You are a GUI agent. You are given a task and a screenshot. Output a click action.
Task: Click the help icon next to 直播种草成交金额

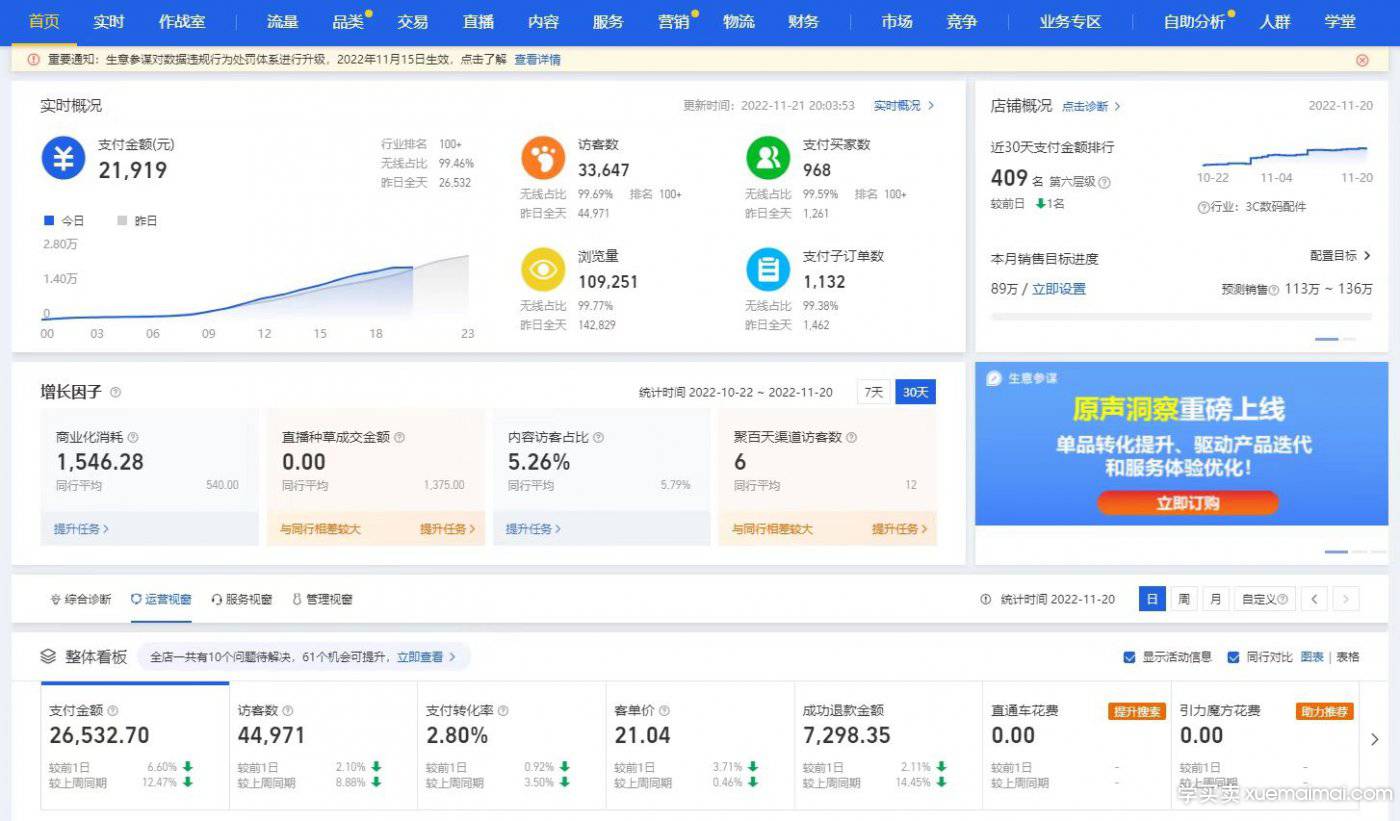click(399, 437)
